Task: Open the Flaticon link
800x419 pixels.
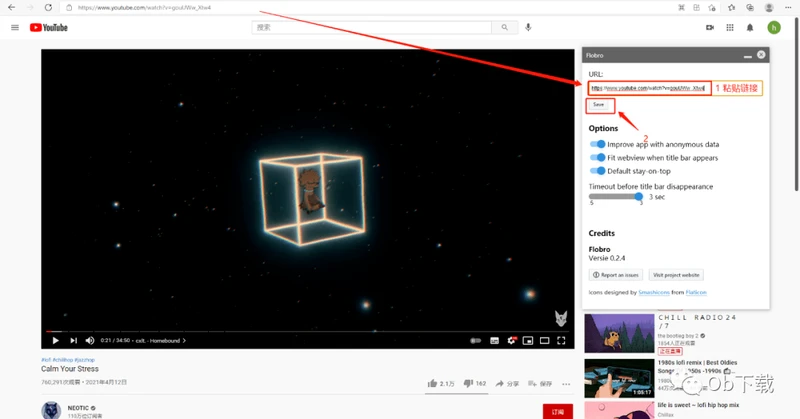Action: [696, 292]
